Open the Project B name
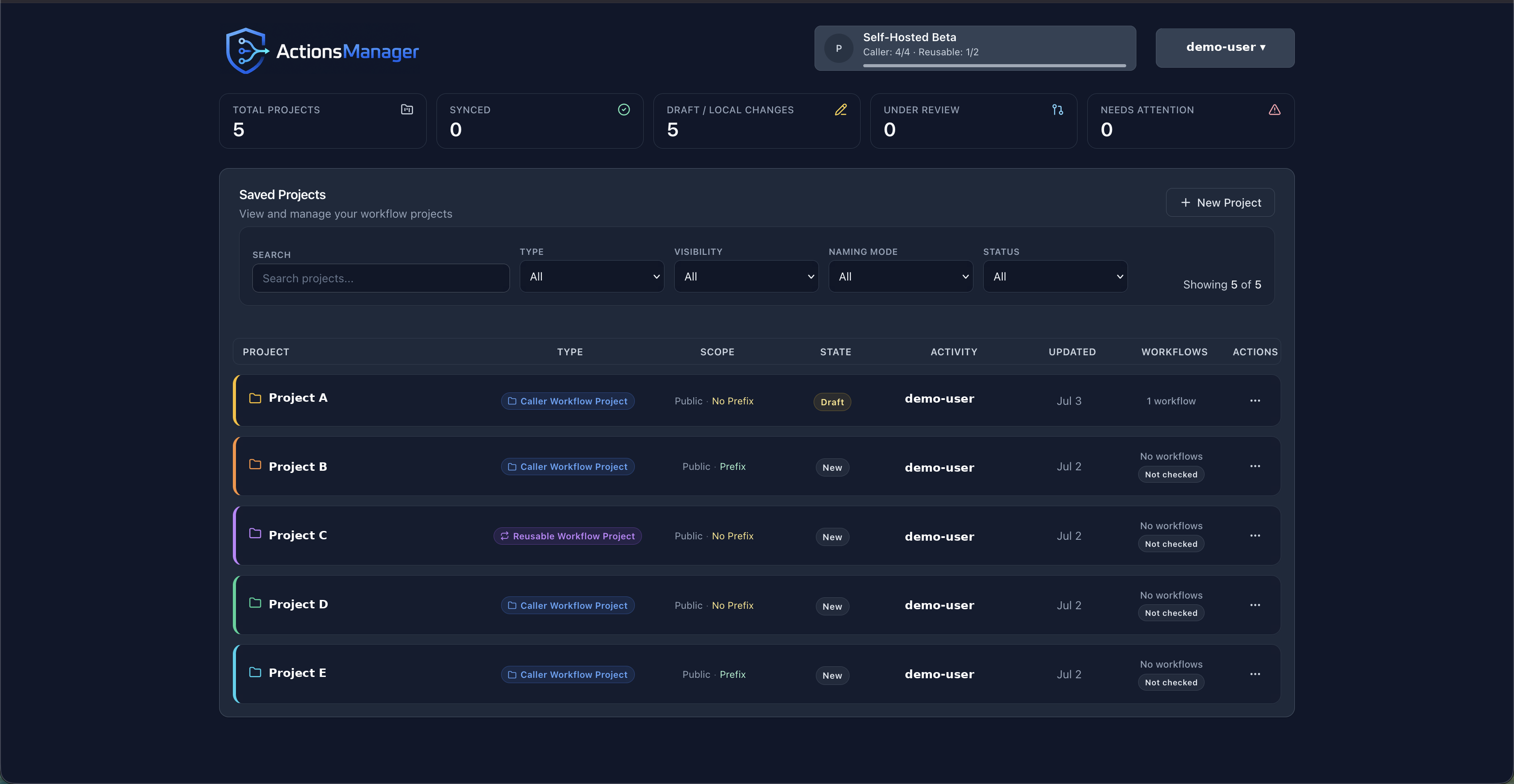The height and width of the screenshot is (784, 1514). pyautogui.click(x=297, y=467)
